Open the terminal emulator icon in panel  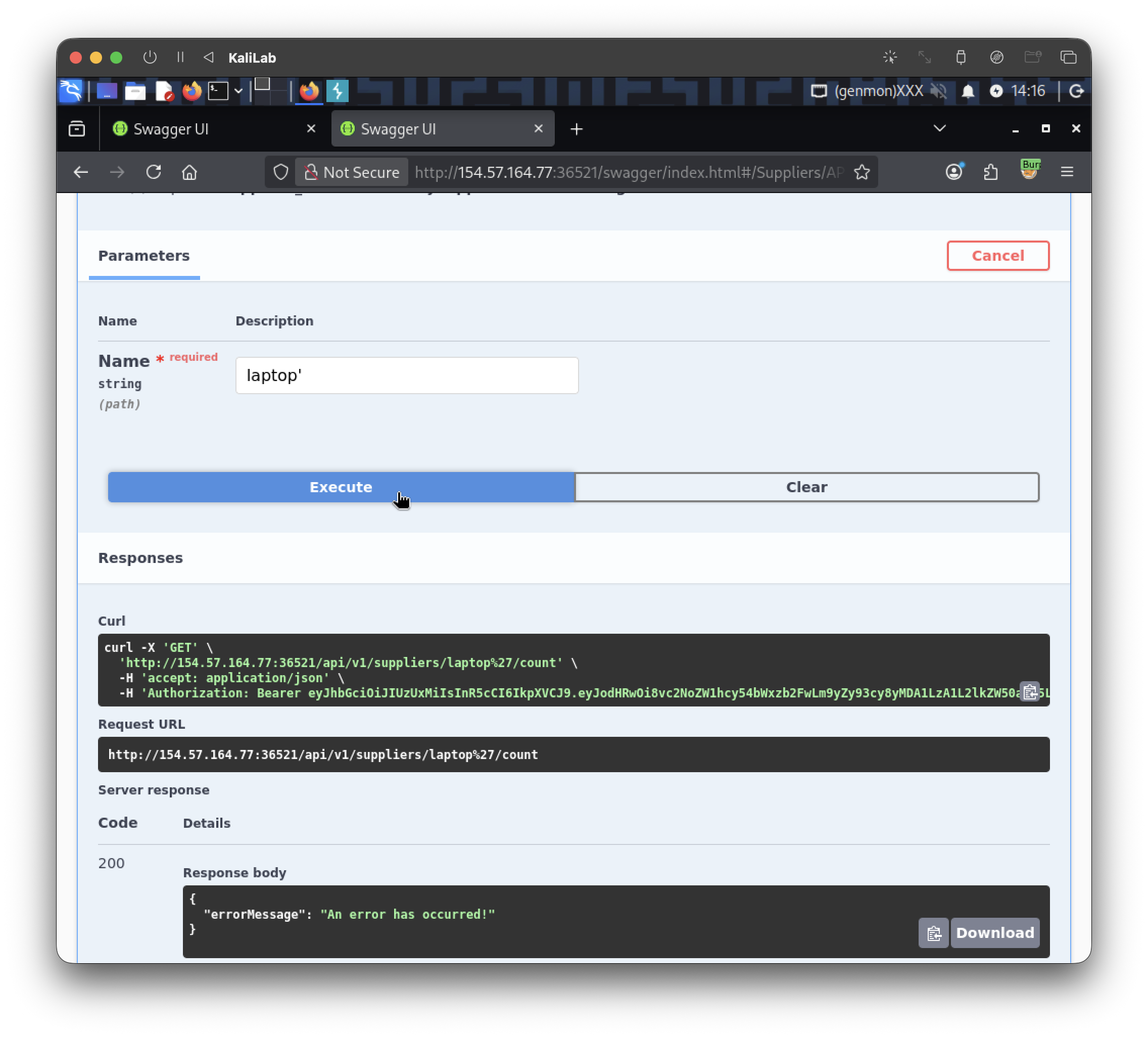(x=218, y=91)
